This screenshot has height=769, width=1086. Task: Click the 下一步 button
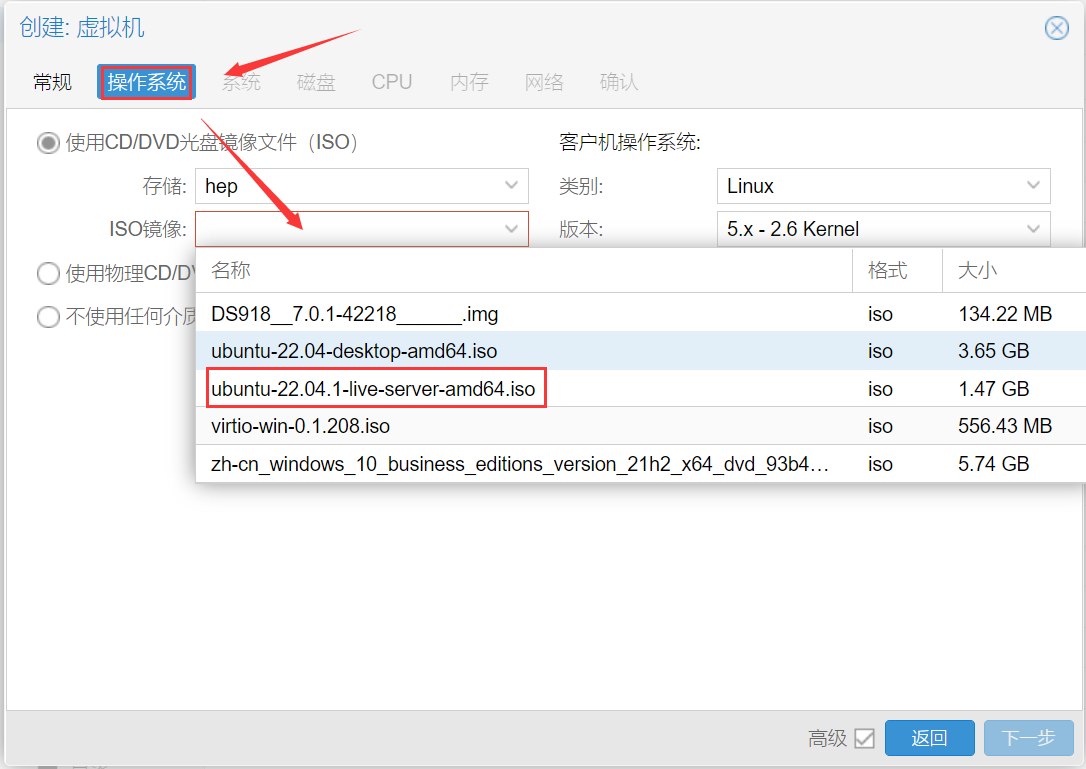(1029, 738)
